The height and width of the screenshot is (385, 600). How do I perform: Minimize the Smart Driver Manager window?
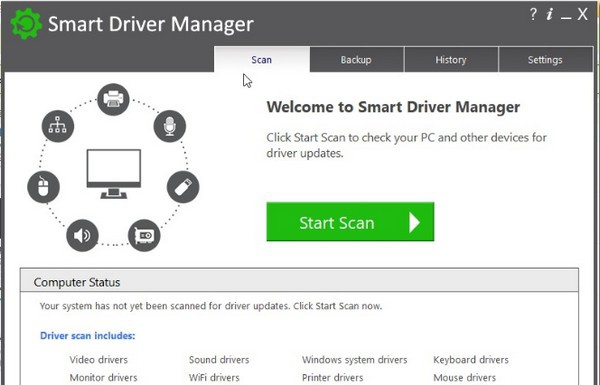(566, 17)
